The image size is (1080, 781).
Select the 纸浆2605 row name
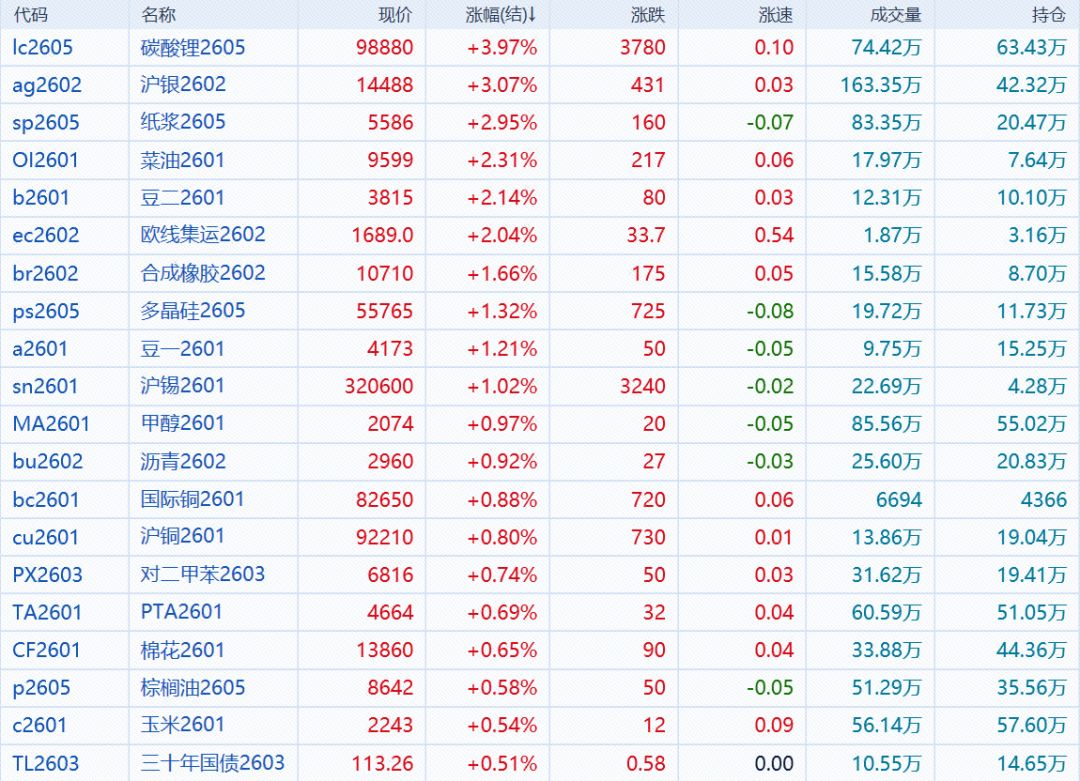(x=183, y=122)
